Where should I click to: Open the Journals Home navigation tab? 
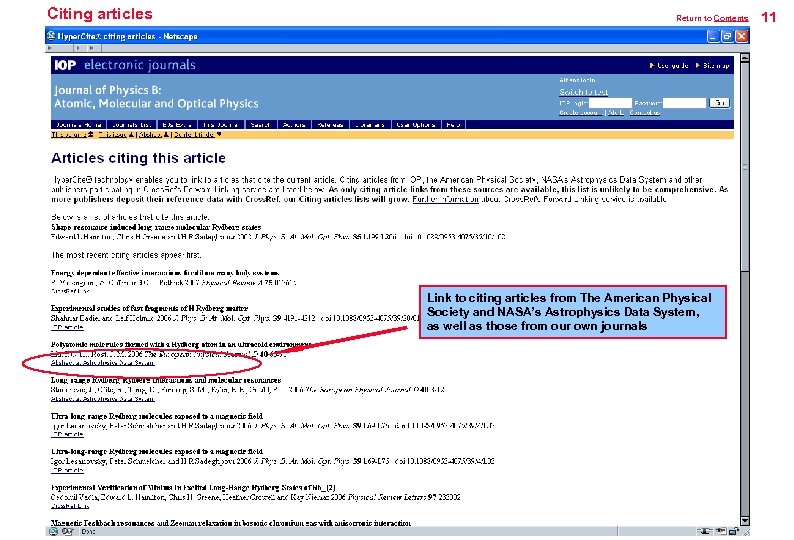pyautogui.click(x=79, y=125)
